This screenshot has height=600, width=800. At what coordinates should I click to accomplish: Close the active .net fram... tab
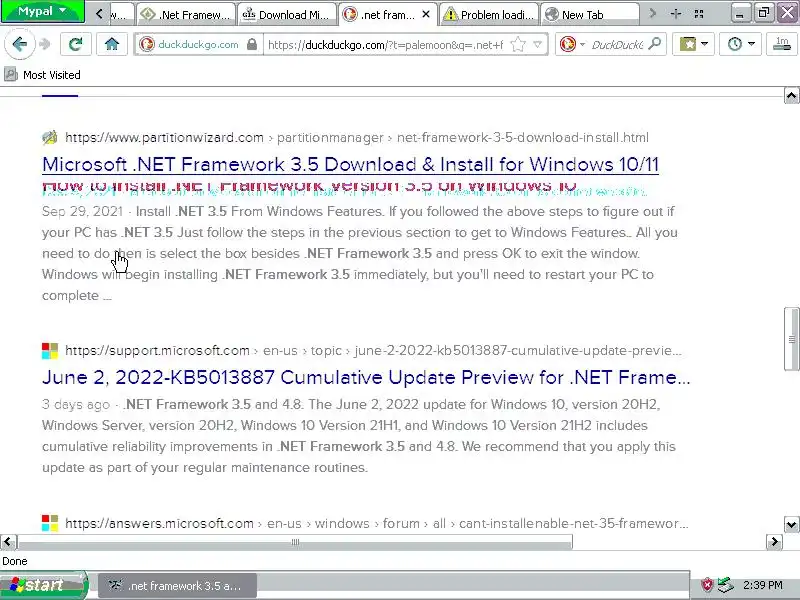pos(427,15)
